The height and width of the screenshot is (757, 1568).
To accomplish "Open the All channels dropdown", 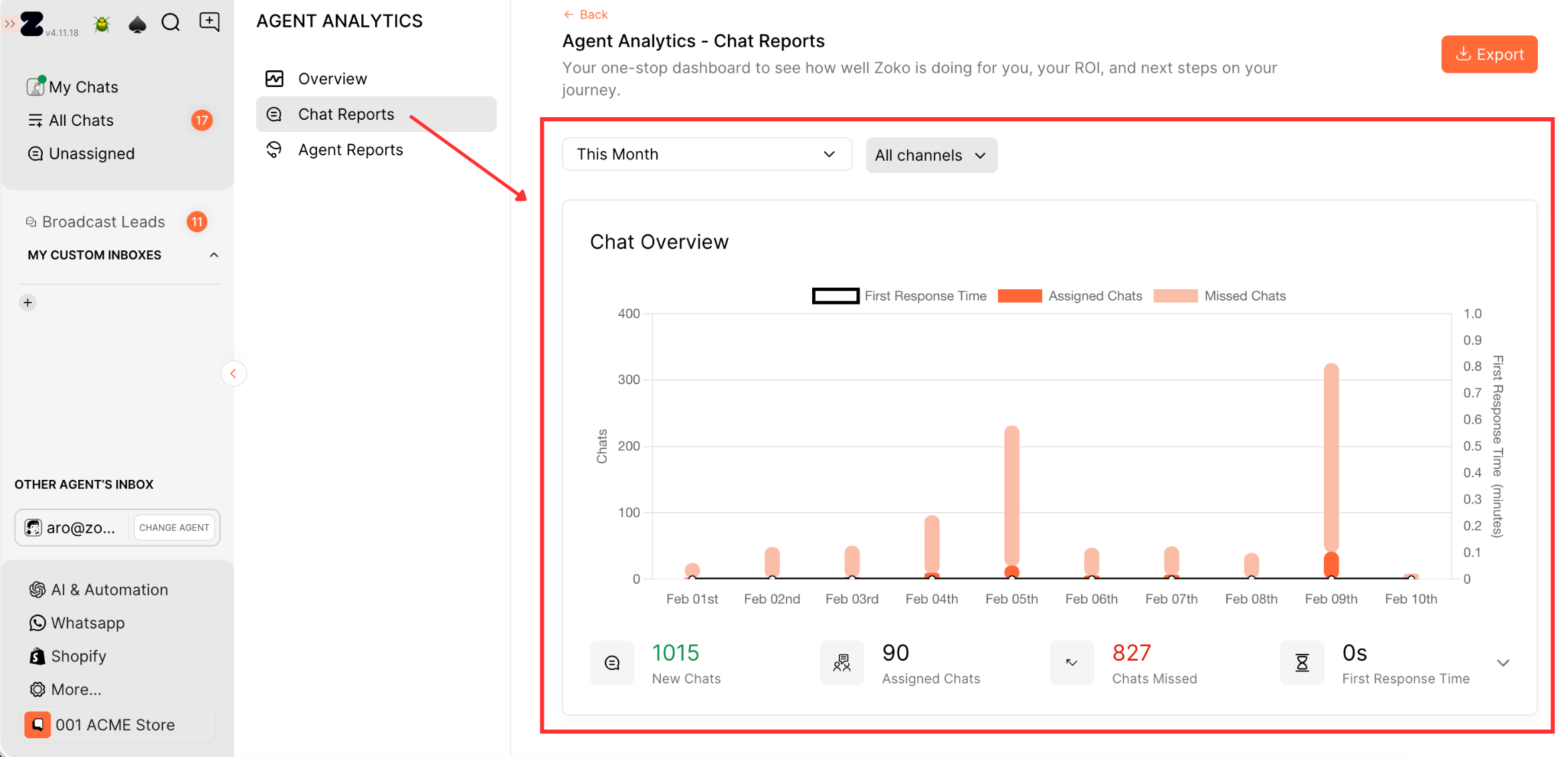I will tap(931, 155).
